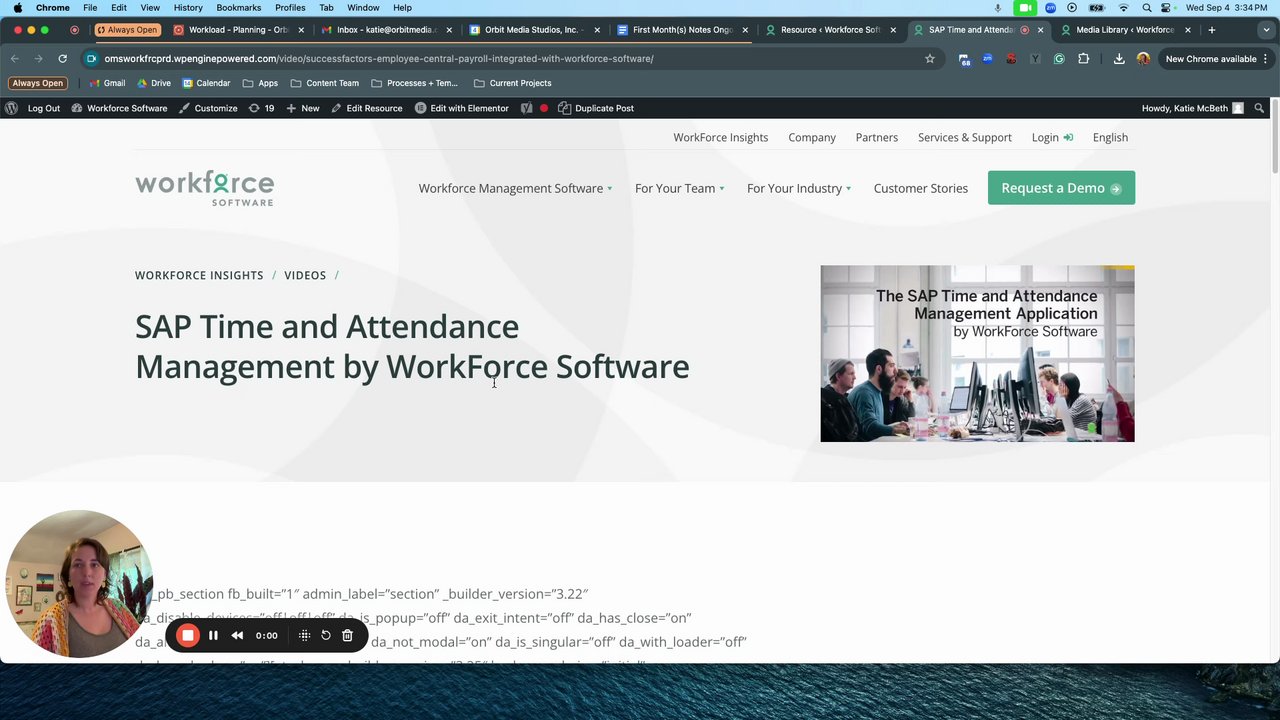Open the Current Projects bookmark folder
1280x720 pixels.
coord(513,83)
